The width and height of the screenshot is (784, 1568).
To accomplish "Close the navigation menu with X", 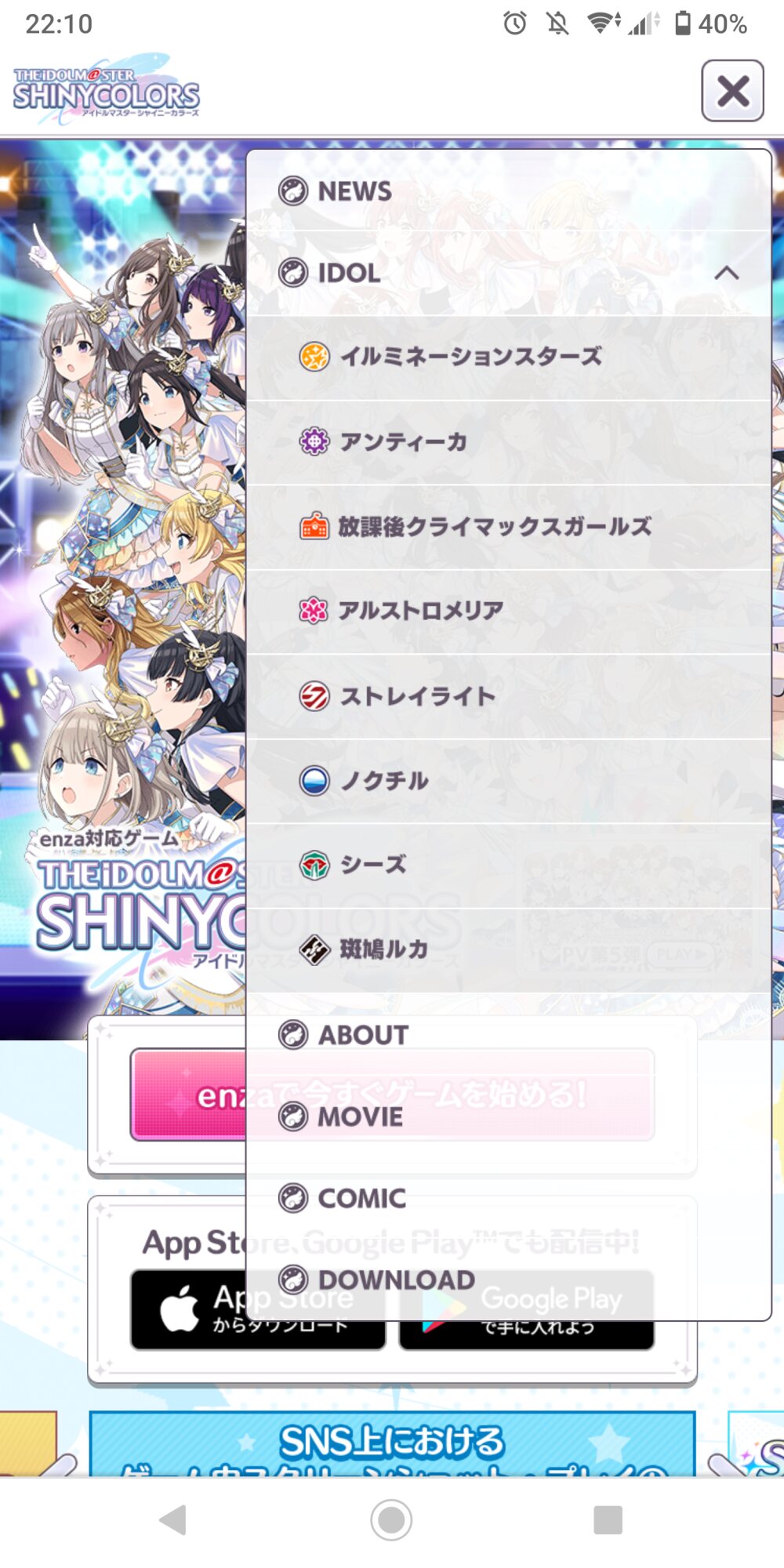I will (733, 91).
